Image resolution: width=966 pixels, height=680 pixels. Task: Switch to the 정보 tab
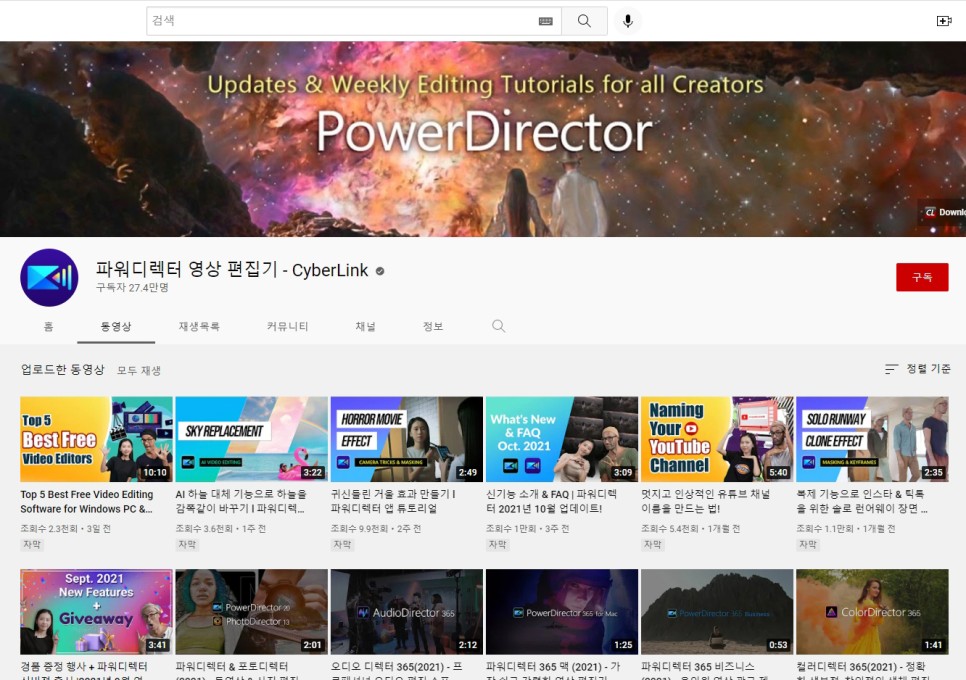click(432, 326)
